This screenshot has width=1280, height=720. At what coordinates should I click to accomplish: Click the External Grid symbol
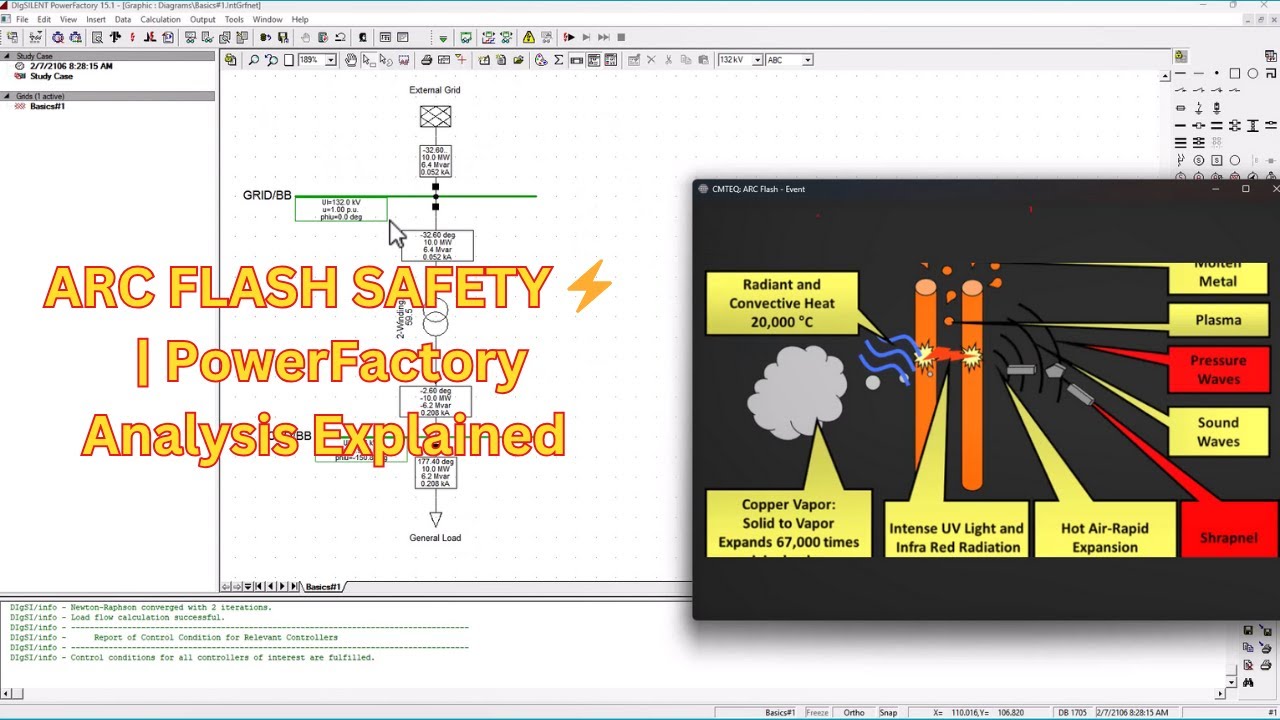coord(435,117)
